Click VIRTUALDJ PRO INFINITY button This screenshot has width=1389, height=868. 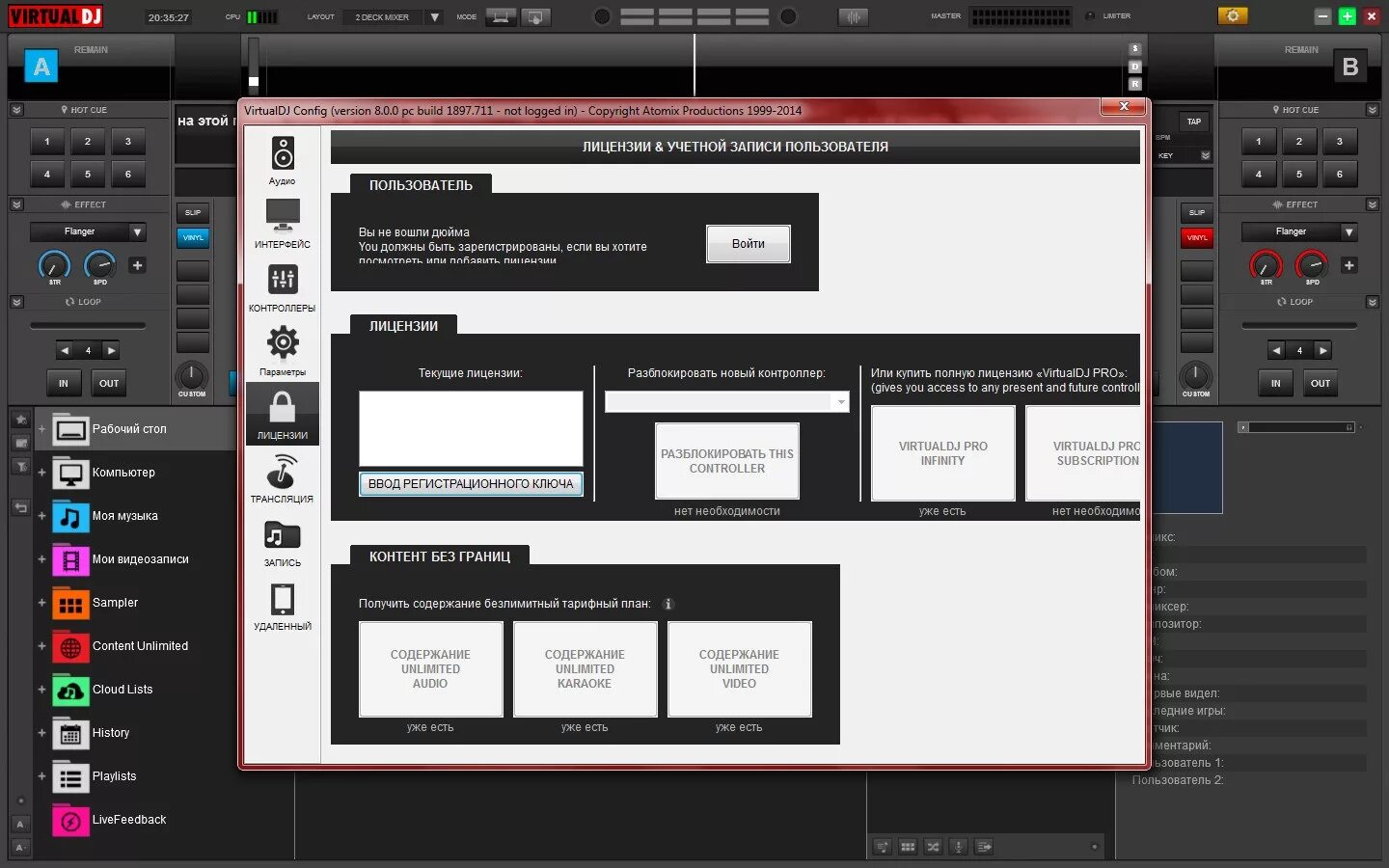(x=942, y=453)
